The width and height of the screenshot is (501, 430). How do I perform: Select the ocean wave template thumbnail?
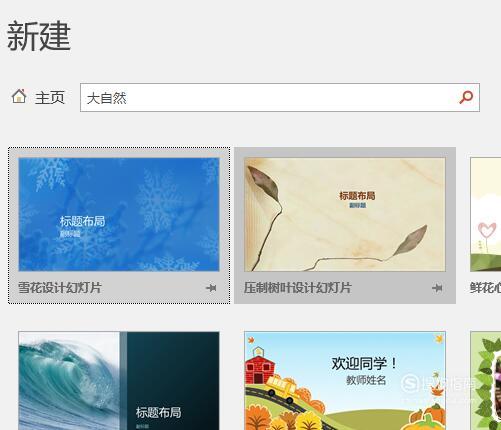(119, 381)
